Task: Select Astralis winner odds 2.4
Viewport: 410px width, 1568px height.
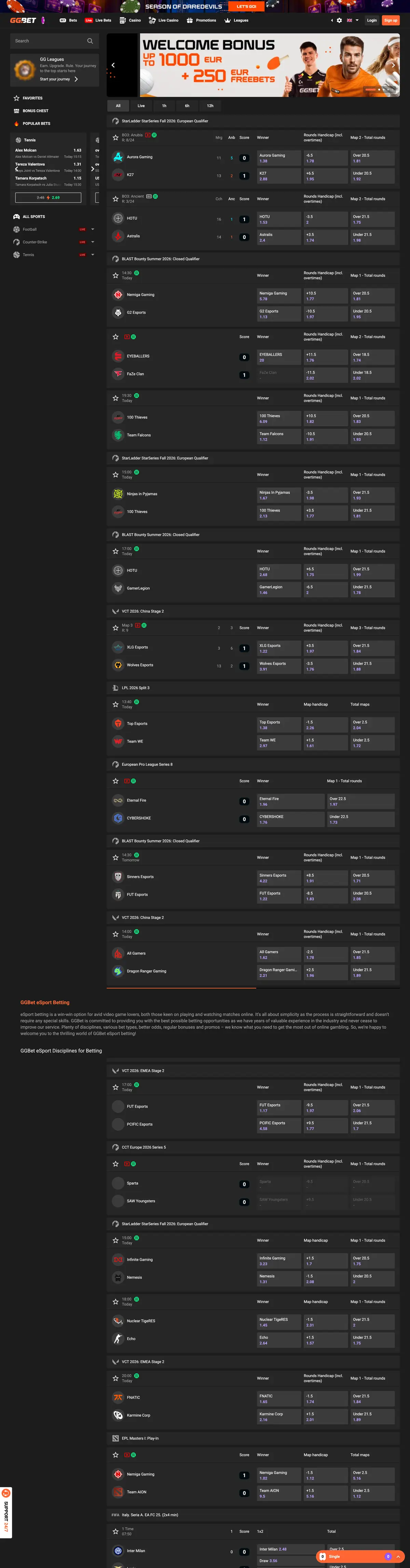Action: [278, 237]
